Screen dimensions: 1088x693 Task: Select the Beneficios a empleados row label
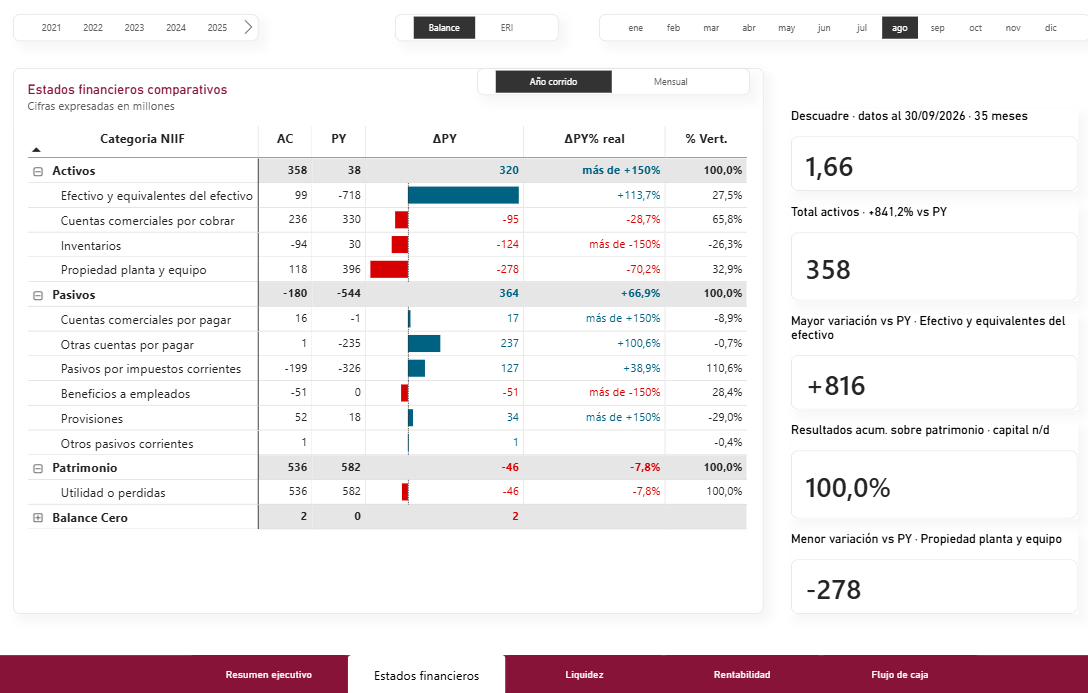125,393
